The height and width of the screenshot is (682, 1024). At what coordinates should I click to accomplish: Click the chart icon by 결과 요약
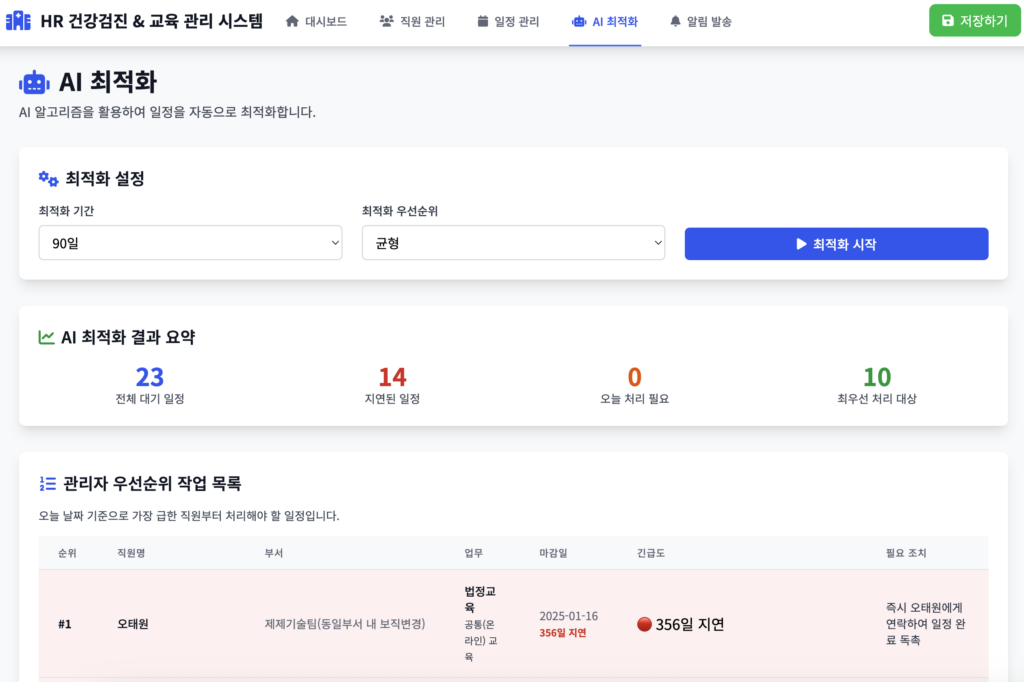pos(47,337)
